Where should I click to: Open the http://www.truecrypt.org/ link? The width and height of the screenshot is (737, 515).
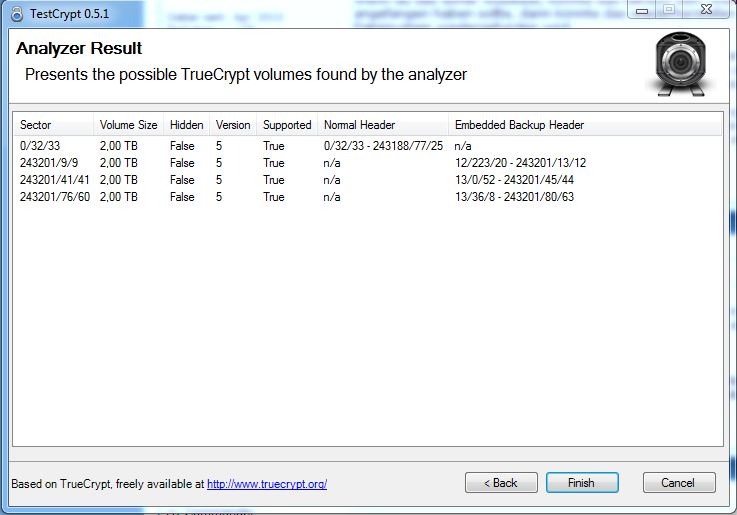pos(267,484)
